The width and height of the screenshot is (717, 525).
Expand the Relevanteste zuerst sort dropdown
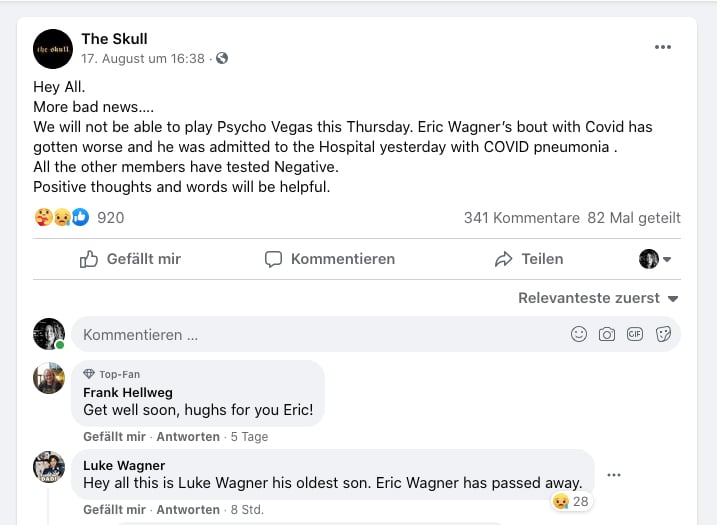(x=598, y=298)
